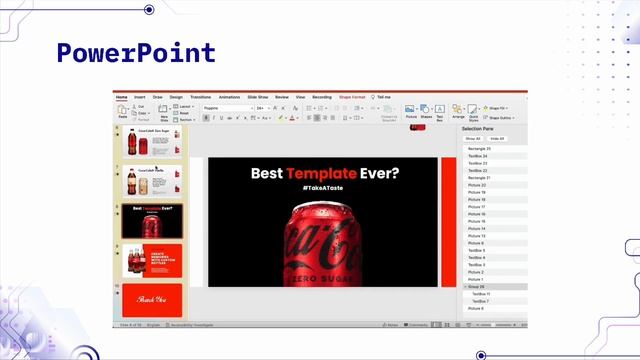Open the Section dropdown

pos(184,120)
